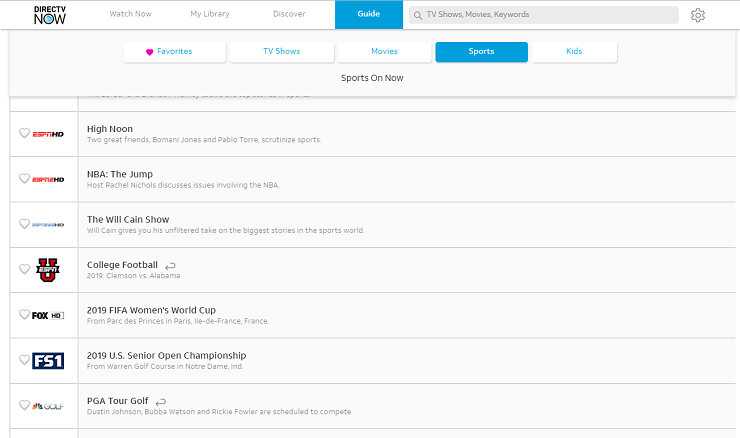Click 'Host Rachel Nichols discusses' description
The width and height of the screenshot is (740, 438).
(x=183, y=185)
